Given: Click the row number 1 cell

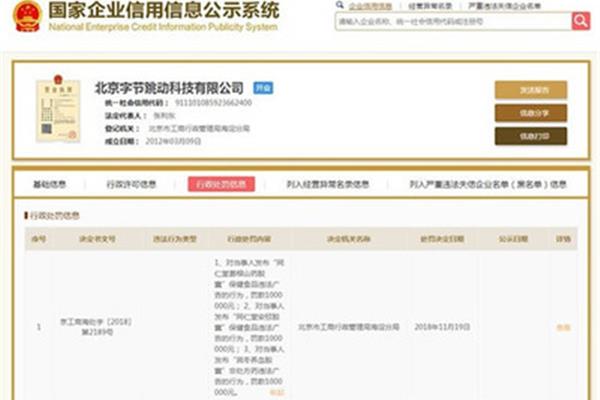Looking at the screenshot, I should pyautogui.click(x=39, y=327).
